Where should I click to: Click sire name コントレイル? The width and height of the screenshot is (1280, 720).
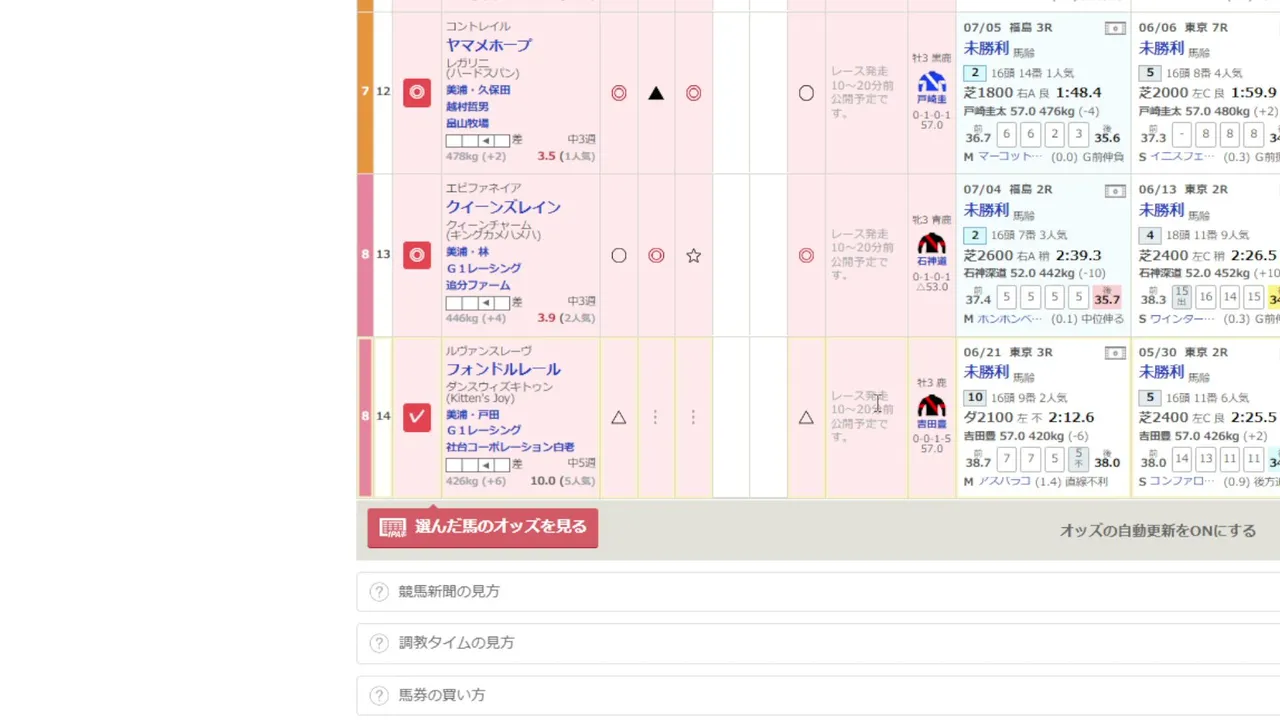click(x=478, y=26)
